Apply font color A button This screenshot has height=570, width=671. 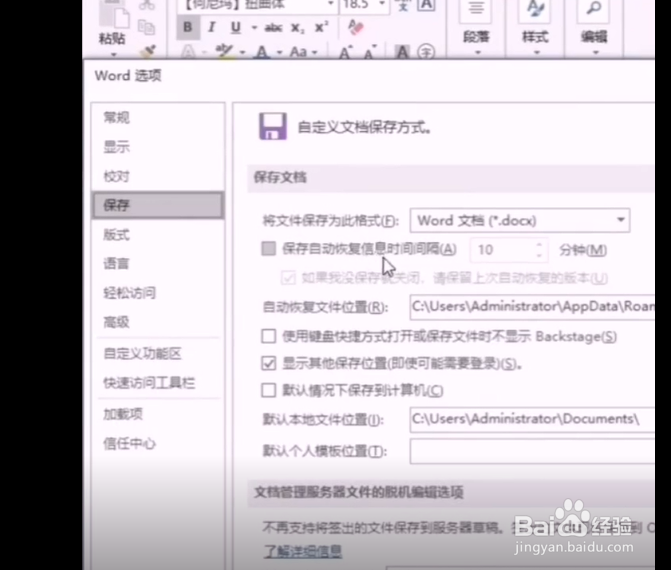click(x=262, y=52)
